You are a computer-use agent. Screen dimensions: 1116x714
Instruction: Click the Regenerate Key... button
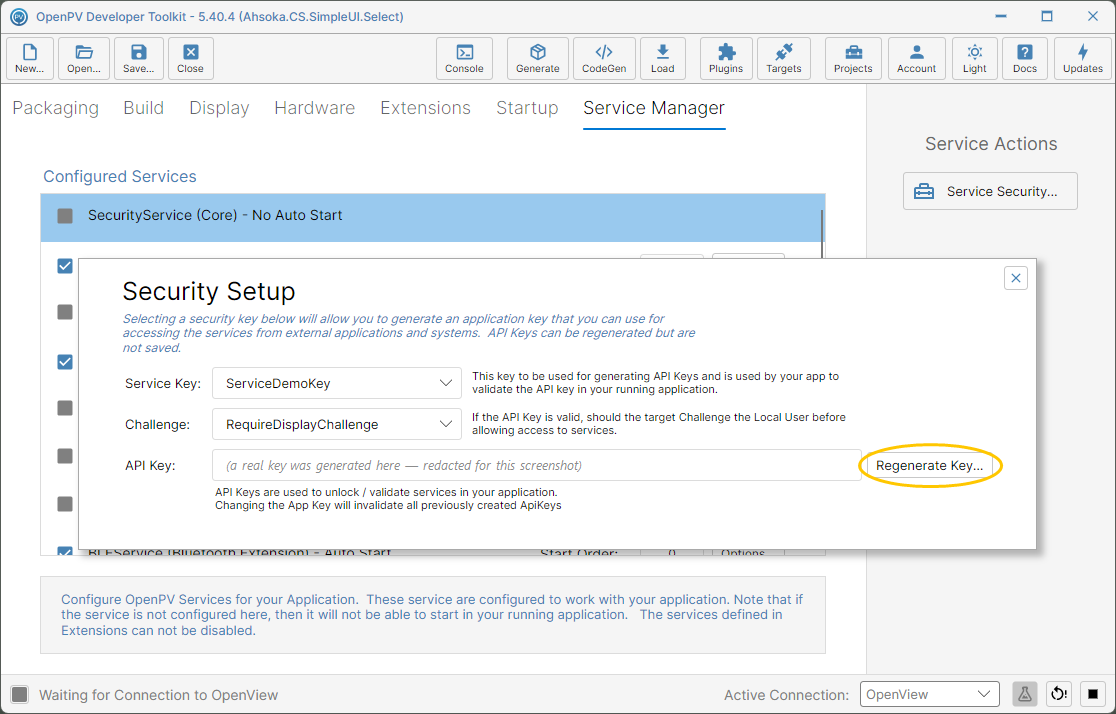(930, 466)
